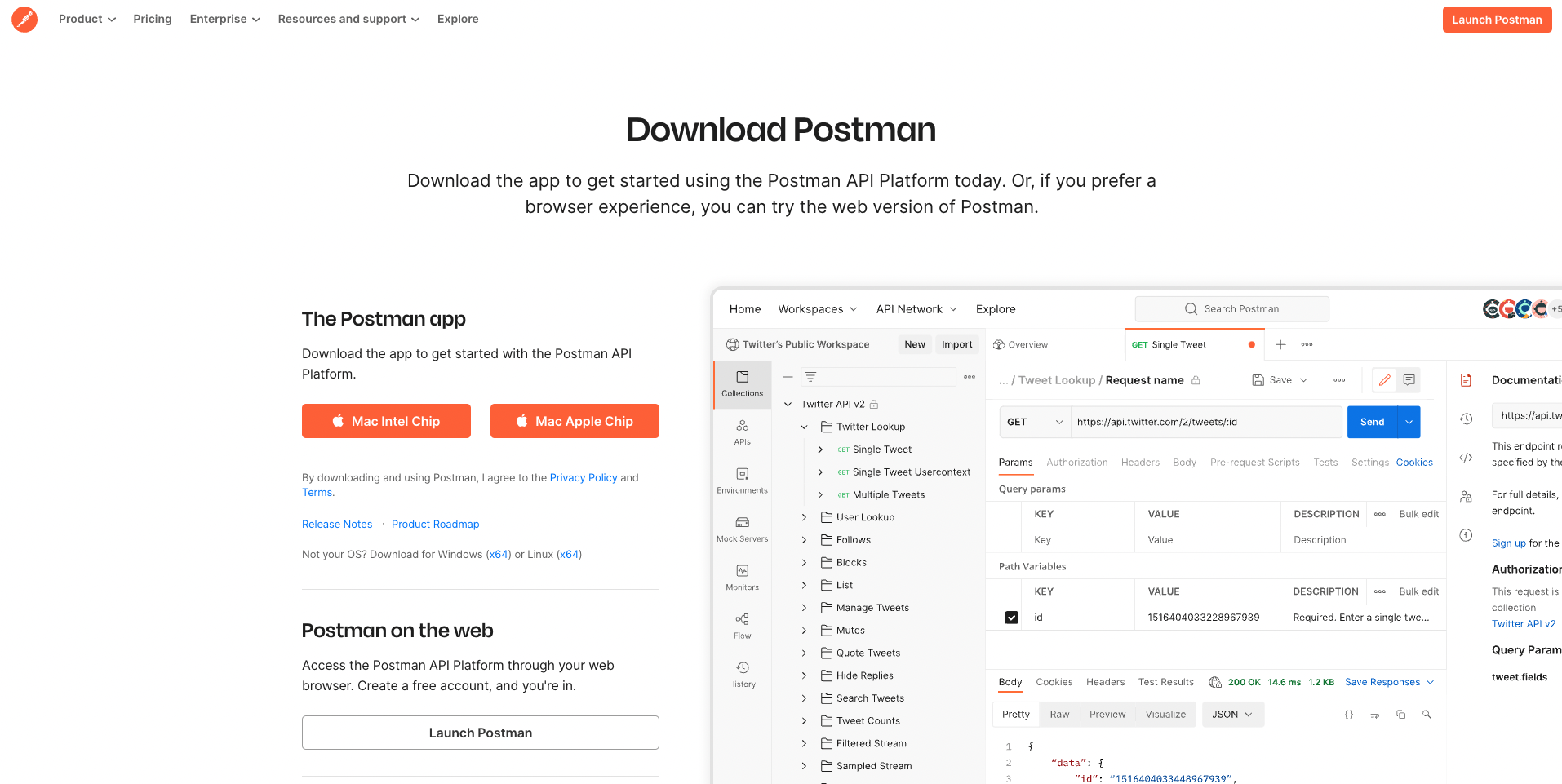
Task: Click the Postman logo in header
Action: coord(24,19)
